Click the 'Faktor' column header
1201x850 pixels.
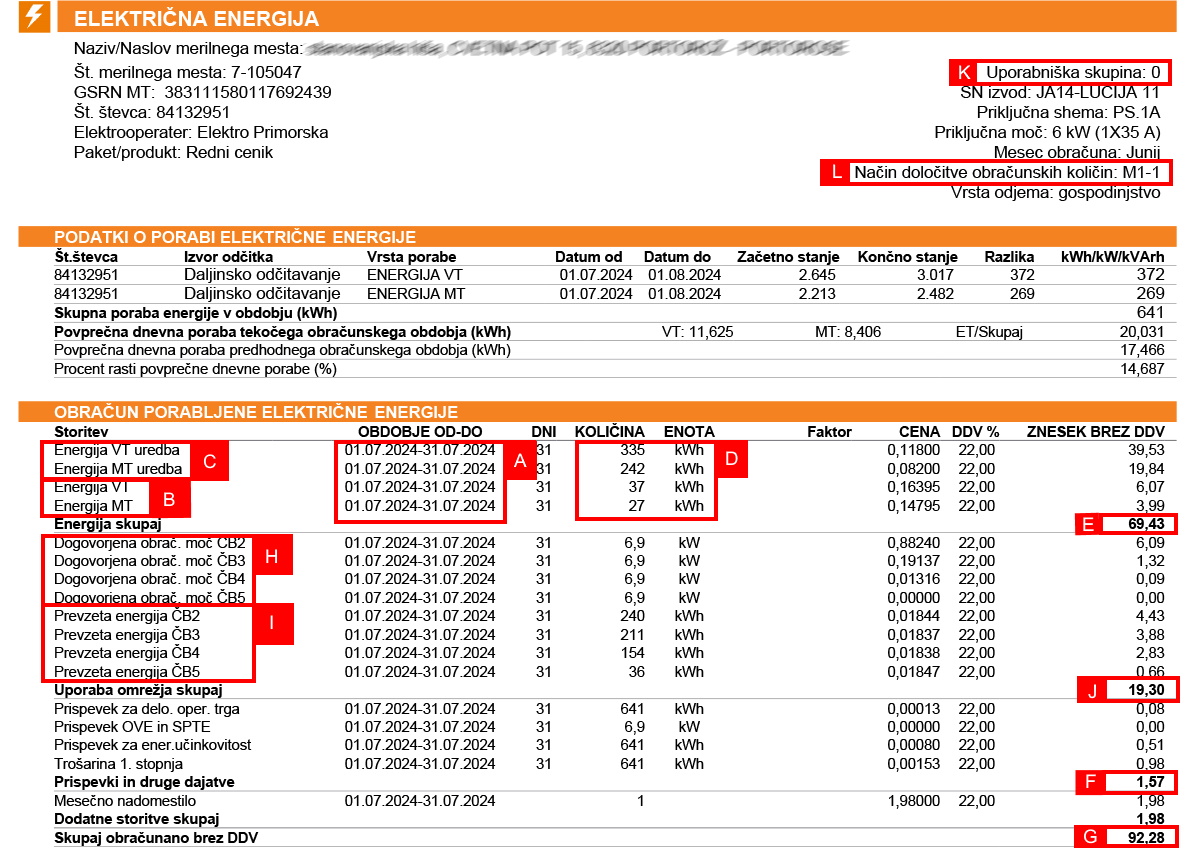(830, 432)
